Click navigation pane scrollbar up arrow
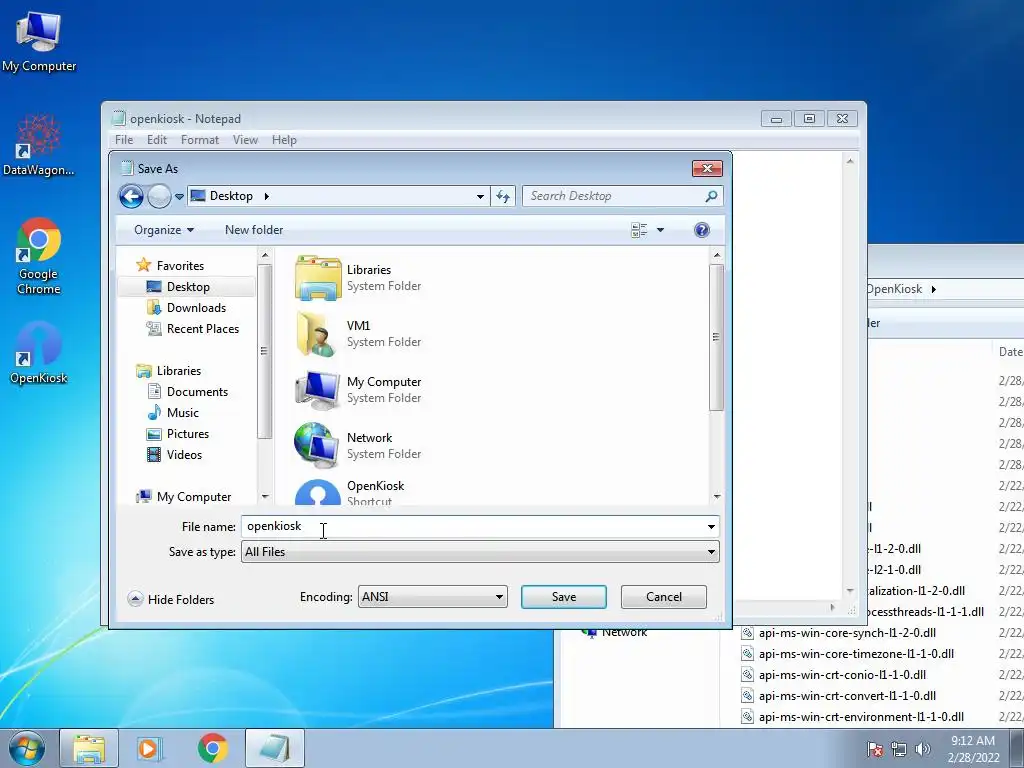 (x=264, y=255)
